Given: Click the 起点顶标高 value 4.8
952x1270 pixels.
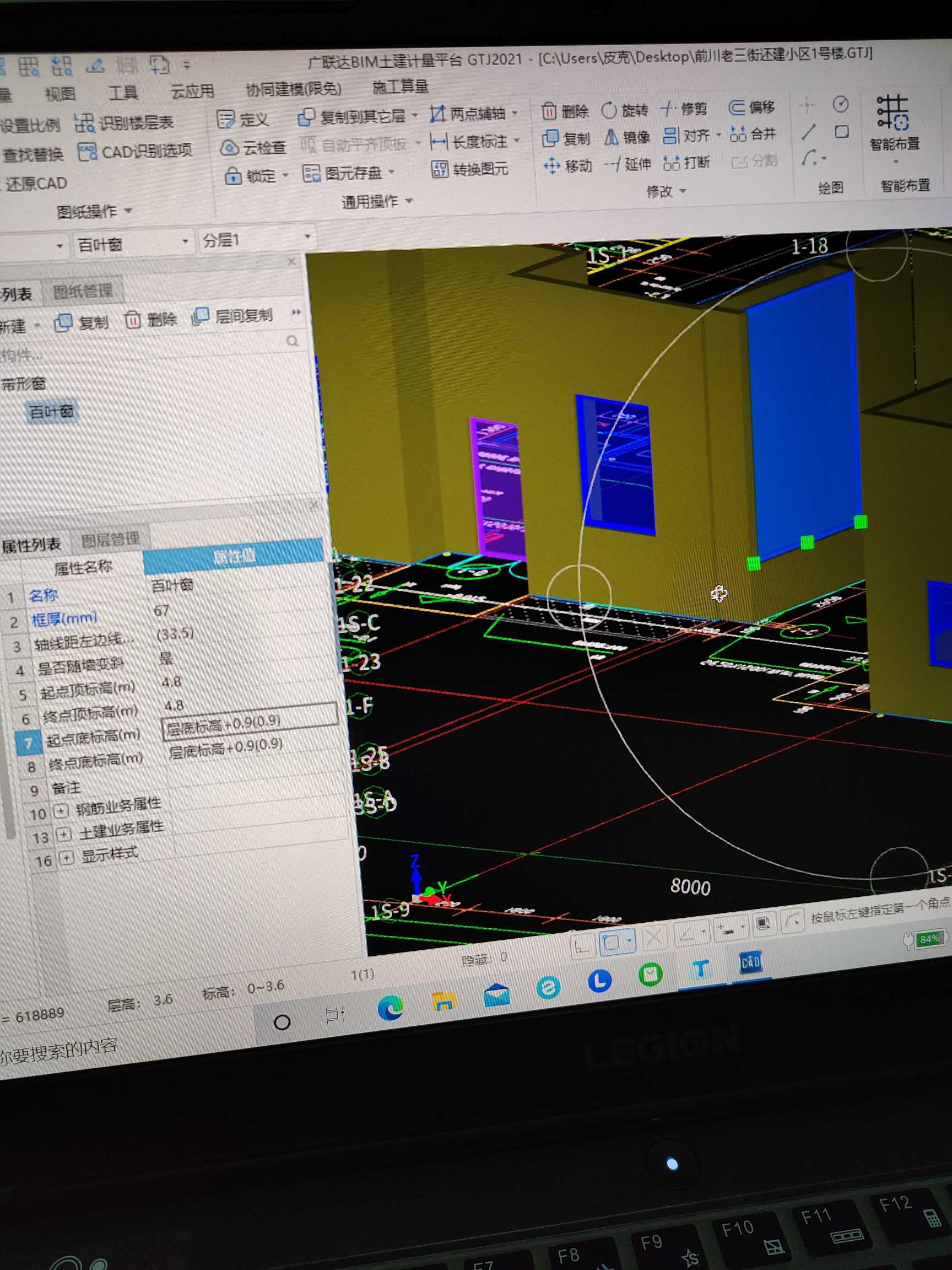Looking at the screenshot, I should [x=171, y=682].
